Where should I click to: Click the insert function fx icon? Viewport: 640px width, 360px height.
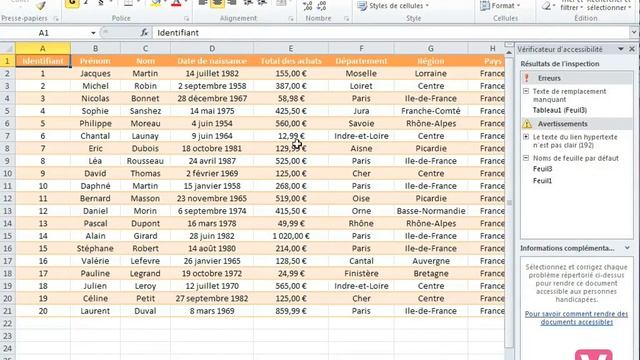point(144,33)
